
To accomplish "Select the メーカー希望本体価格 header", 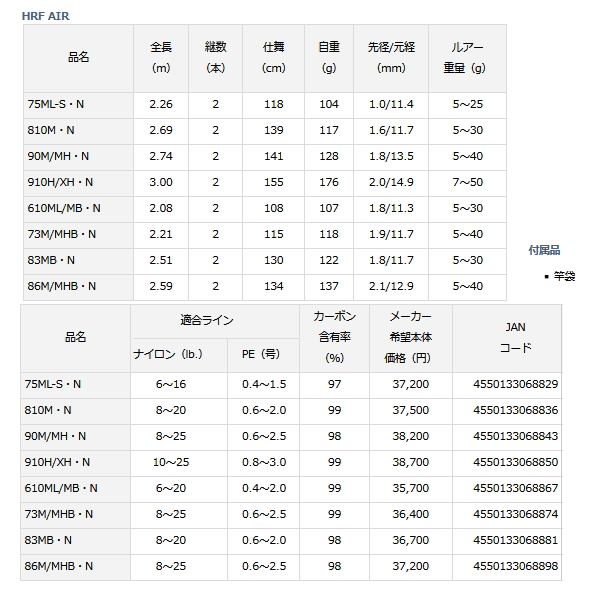I will (411, 338).
